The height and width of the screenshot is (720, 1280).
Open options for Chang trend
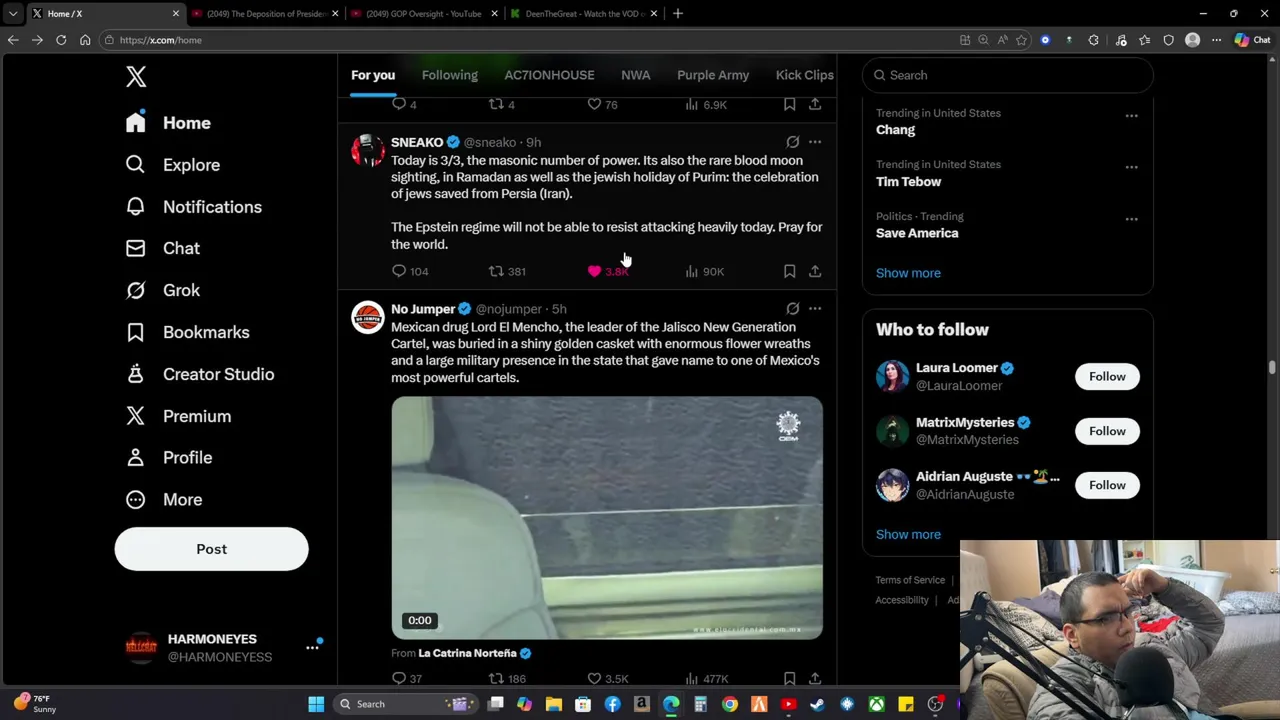click(x=1131, y=116)
